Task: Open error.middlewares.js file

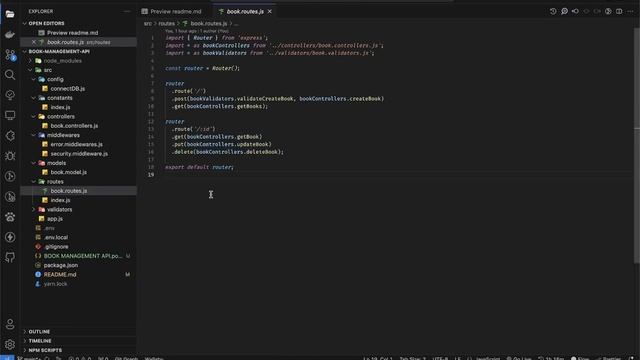Action: [x=76, y=144]
